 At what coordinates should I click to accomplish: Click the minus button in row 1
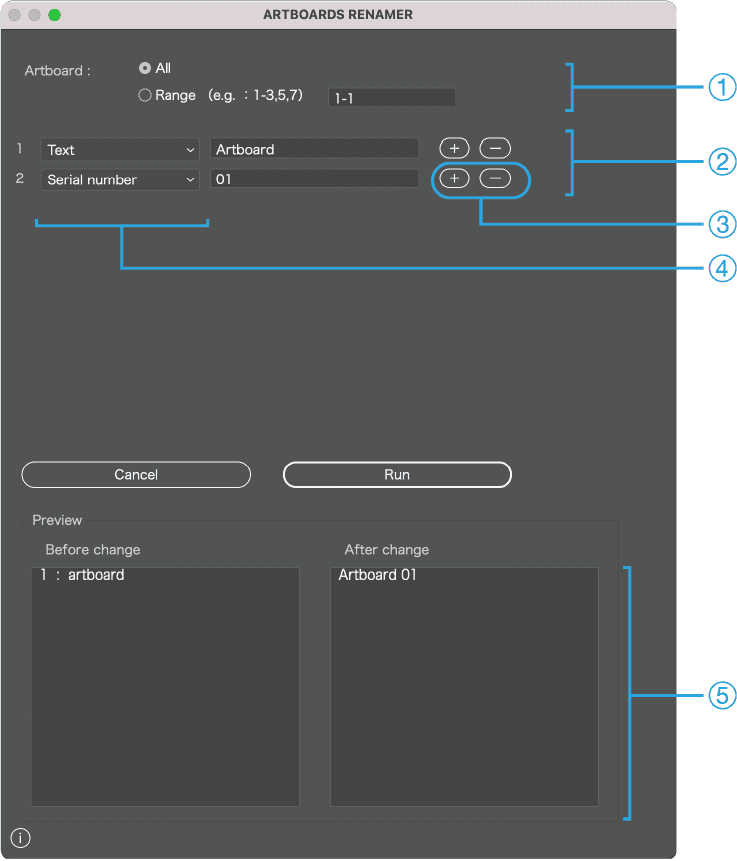point(495,149)
